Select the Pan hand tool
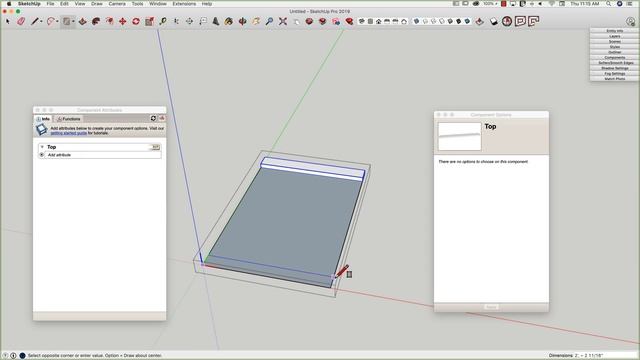Viewport: 640px width, 360px height. point(256,21)
